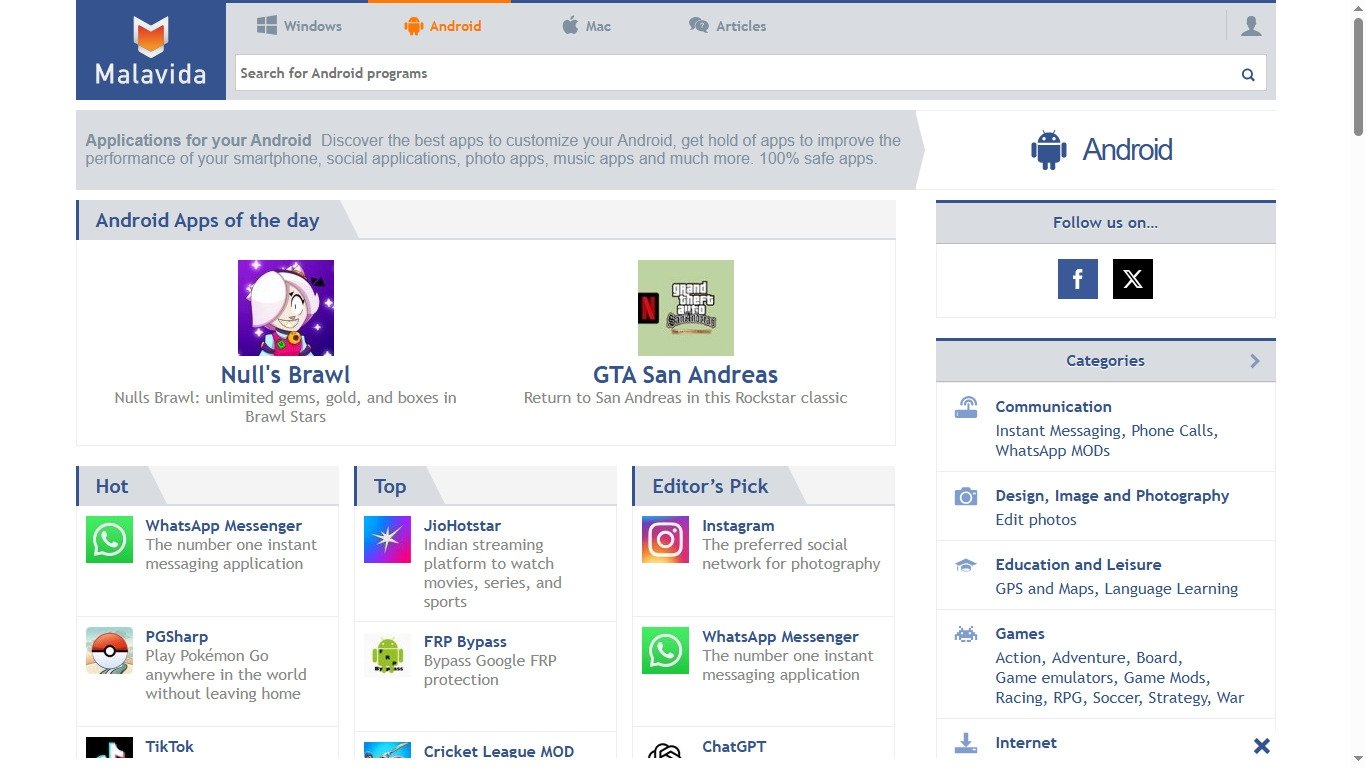Open the TikTok link
1366x768 pixels.
169,746
